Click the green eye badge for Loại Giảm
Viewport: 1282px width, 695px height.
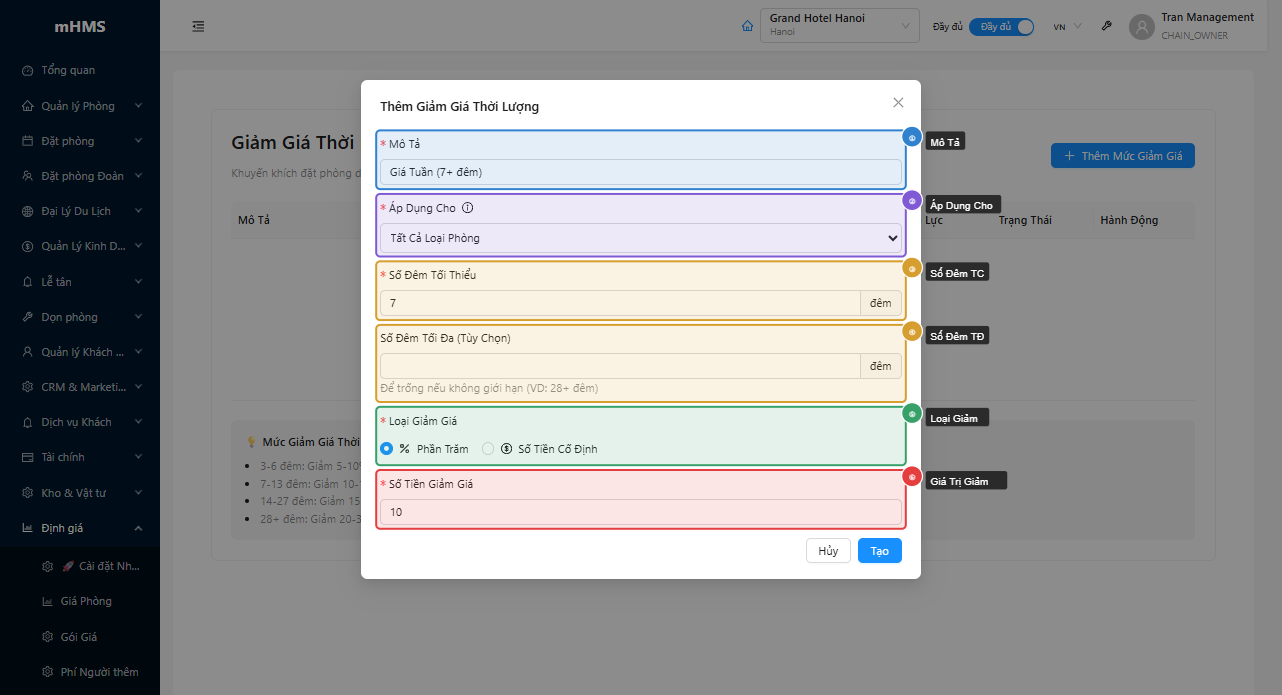[x=912, y=413]
